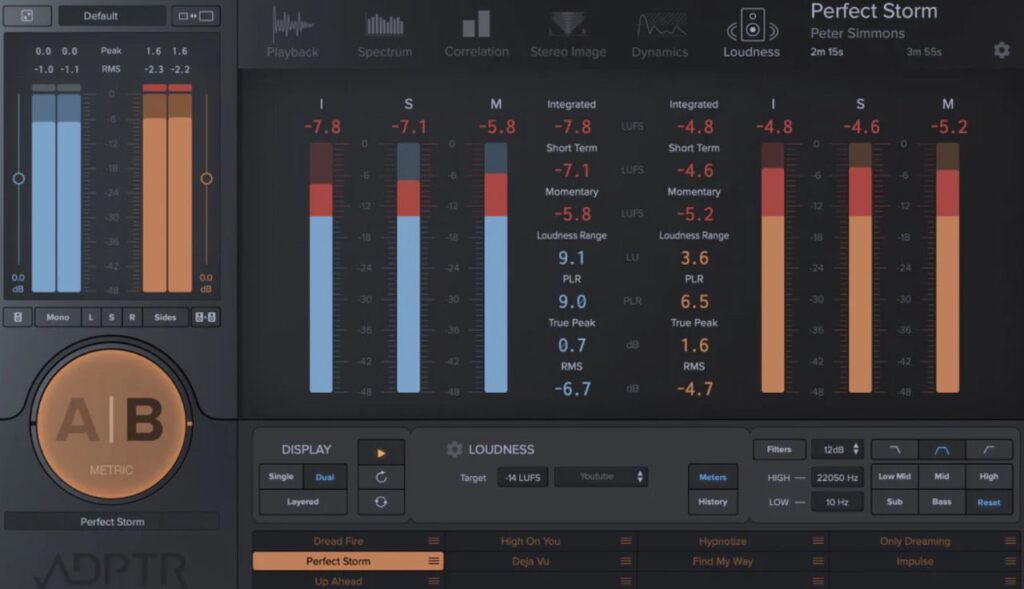
Task: Choose the high-pass filter shape icon
Action: coord(988,450)
